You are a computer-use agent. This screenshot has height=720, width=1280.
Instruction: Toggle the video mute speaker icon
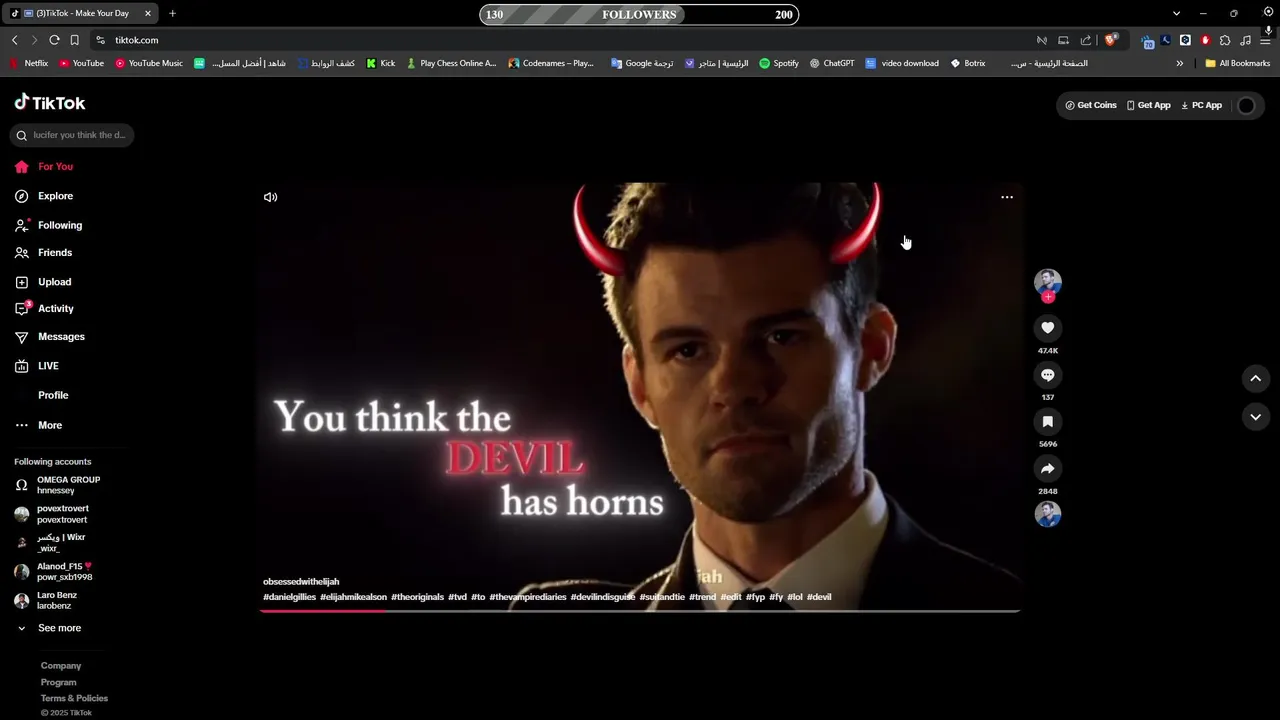pyautogui.click(x=270, y=197)
